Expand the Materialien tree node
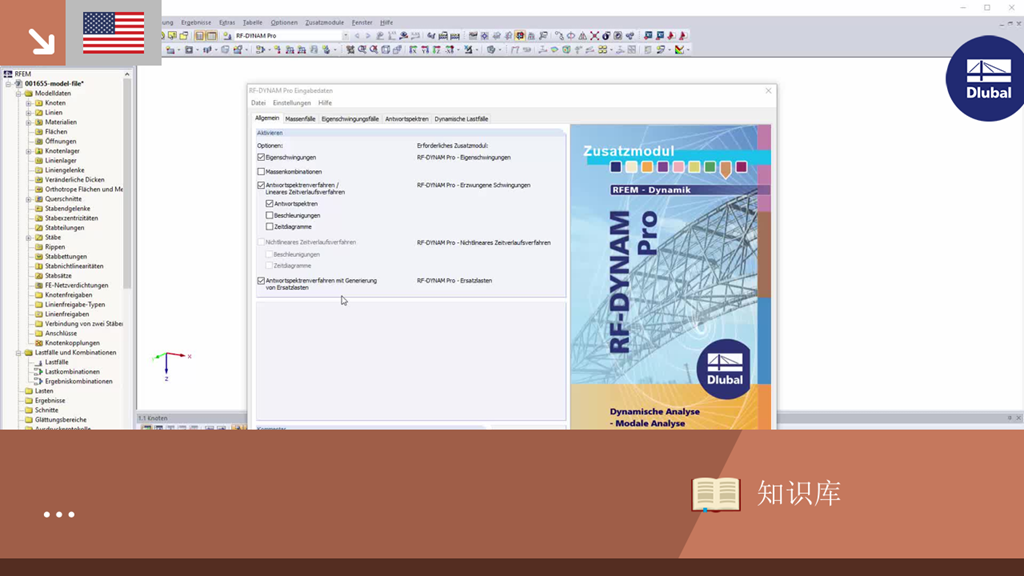The height and width of the screenshot is (576, 1024). (x=29, y=122)
